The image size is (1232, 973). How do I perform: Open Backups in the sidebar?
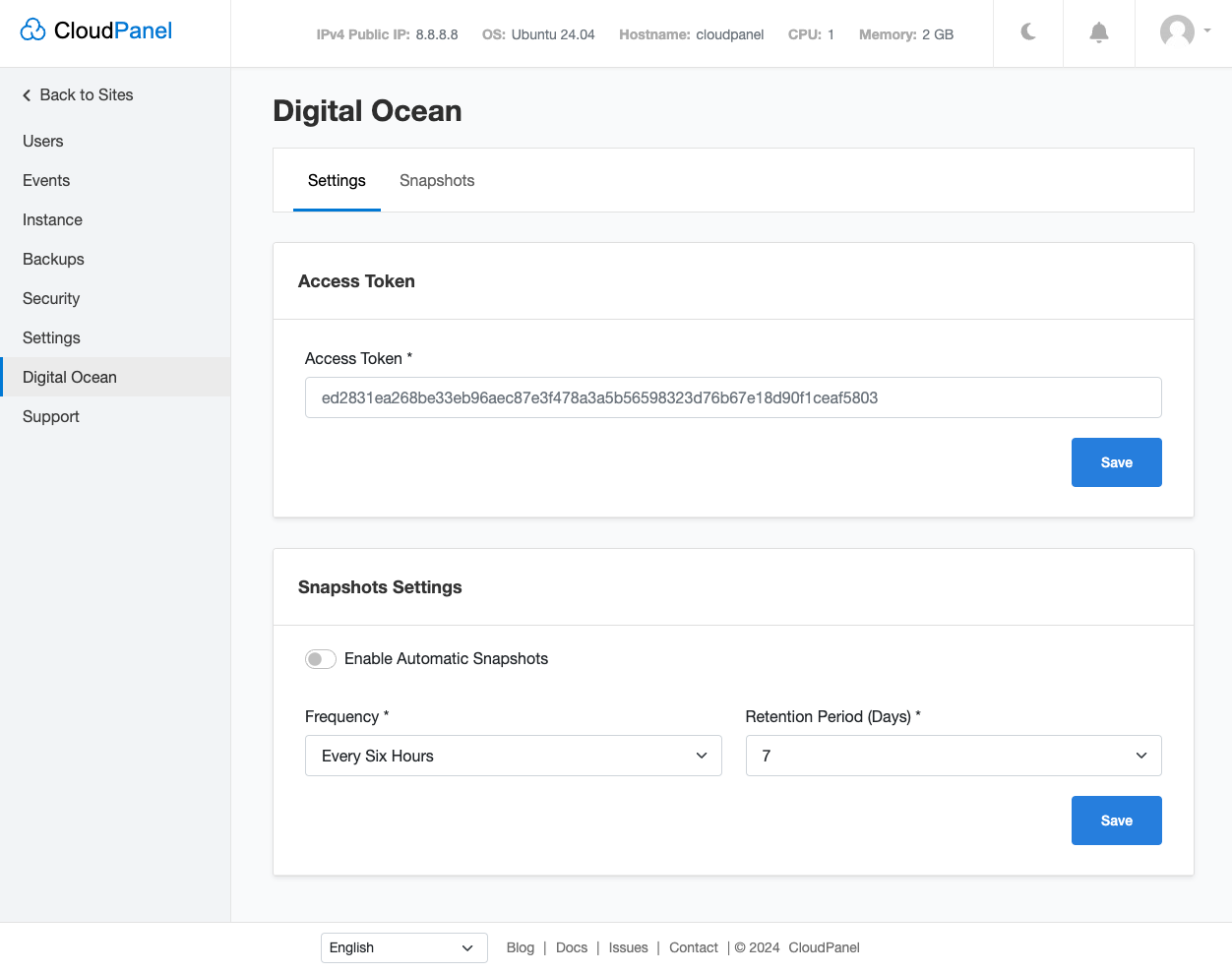(53, 260)
